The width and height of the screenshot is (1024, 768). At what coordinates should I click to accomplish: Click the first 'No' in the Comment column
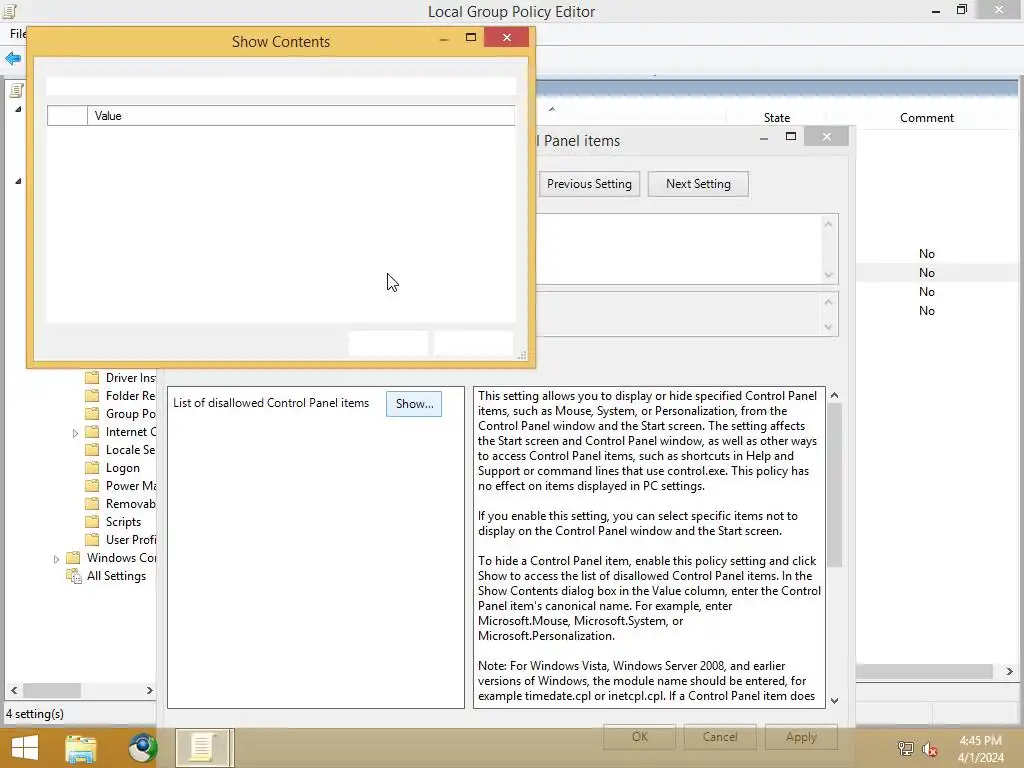pyautogui.click(x=926, y=254)
